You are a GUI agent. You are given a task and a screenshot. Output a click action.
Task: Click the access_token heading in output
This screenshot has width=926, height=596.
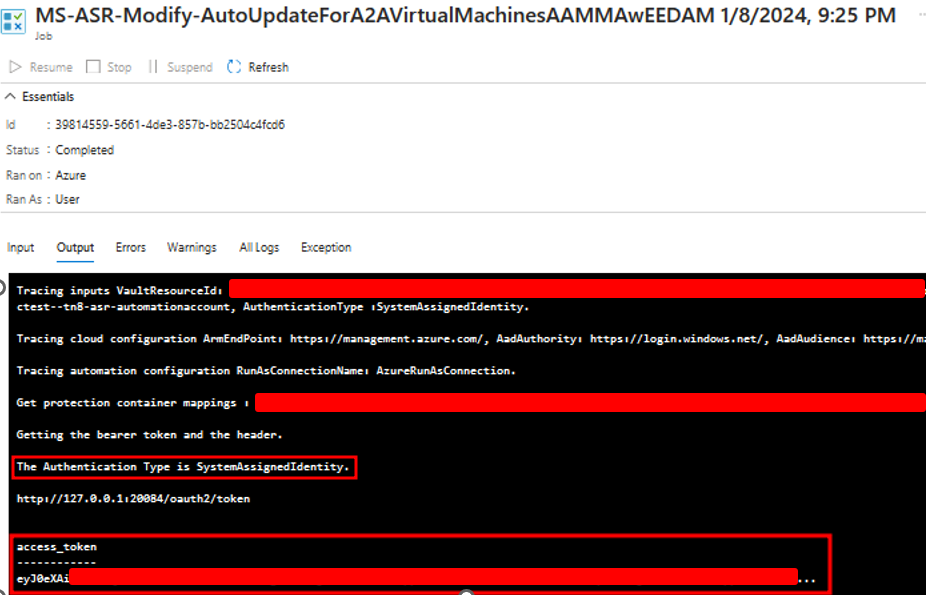coord(57,547)
